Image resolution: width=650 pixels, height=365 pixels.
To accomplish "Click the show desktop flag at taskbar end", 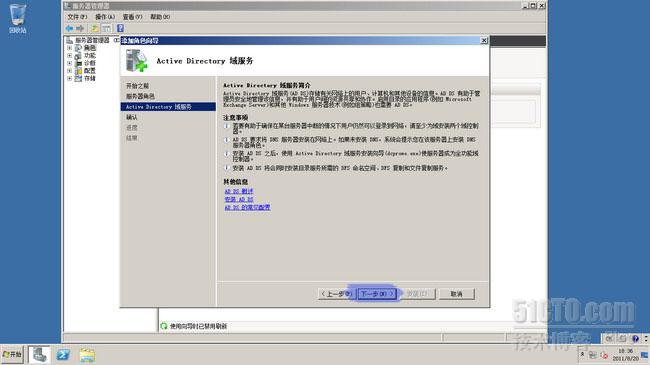I will pyautogui.click(x=645, y=355).
